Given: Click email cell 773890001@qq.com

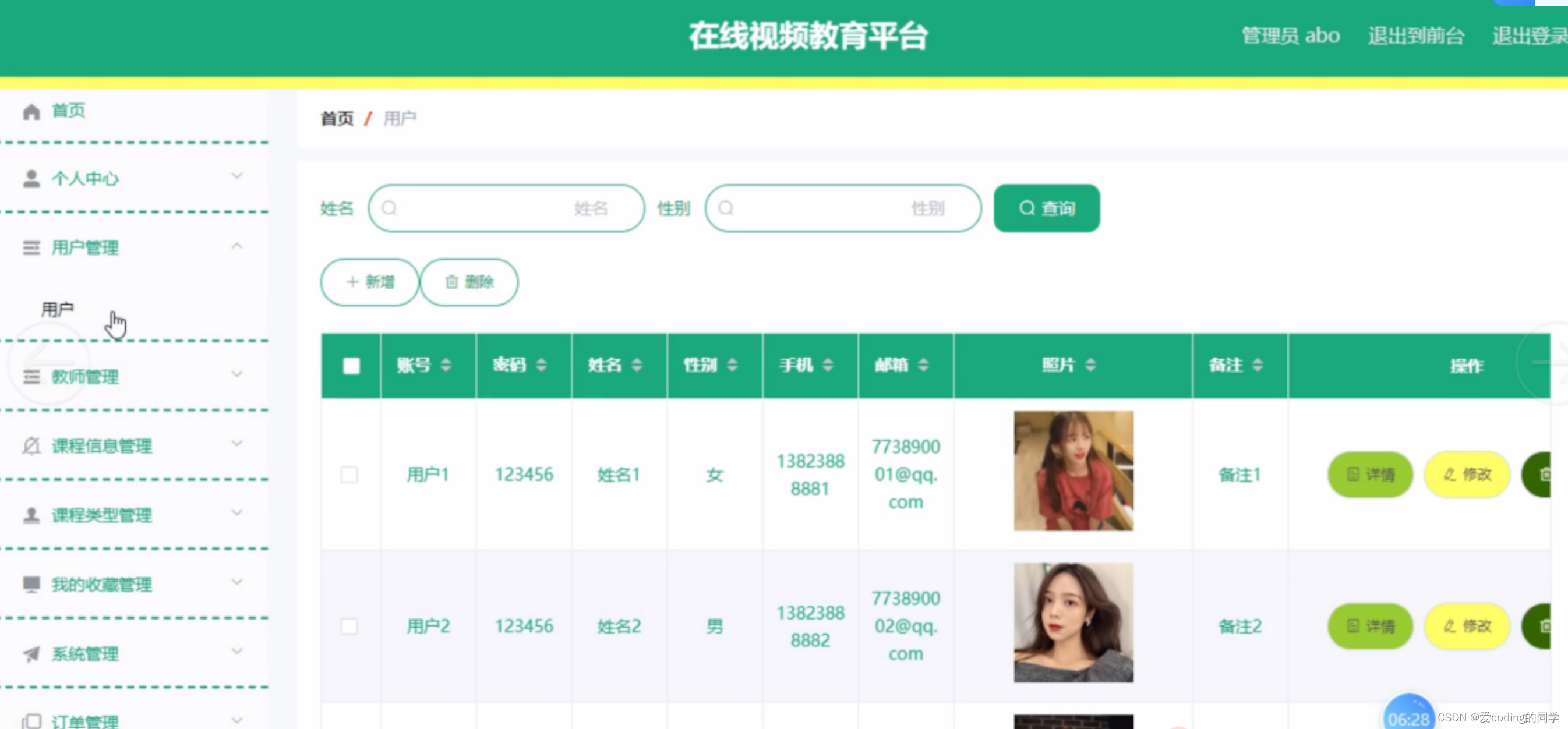Looking at the screenshot, I should point(906,474).
